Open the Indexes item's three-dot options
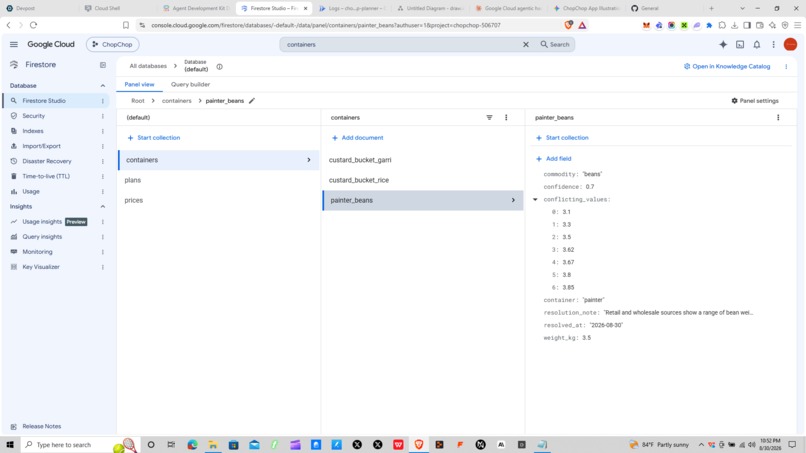The image size is (806, 453). coord(103,131)
